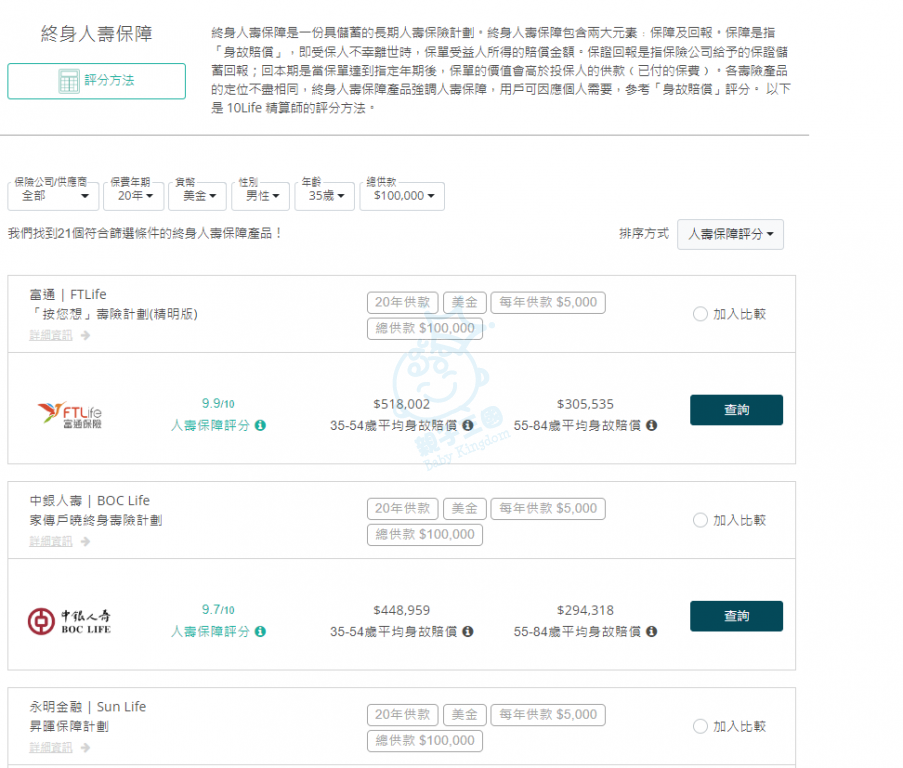Open the 年齡 35歲 dropdown
The width and height of the screenshot is (903, 768).
(x=324, y=196)
